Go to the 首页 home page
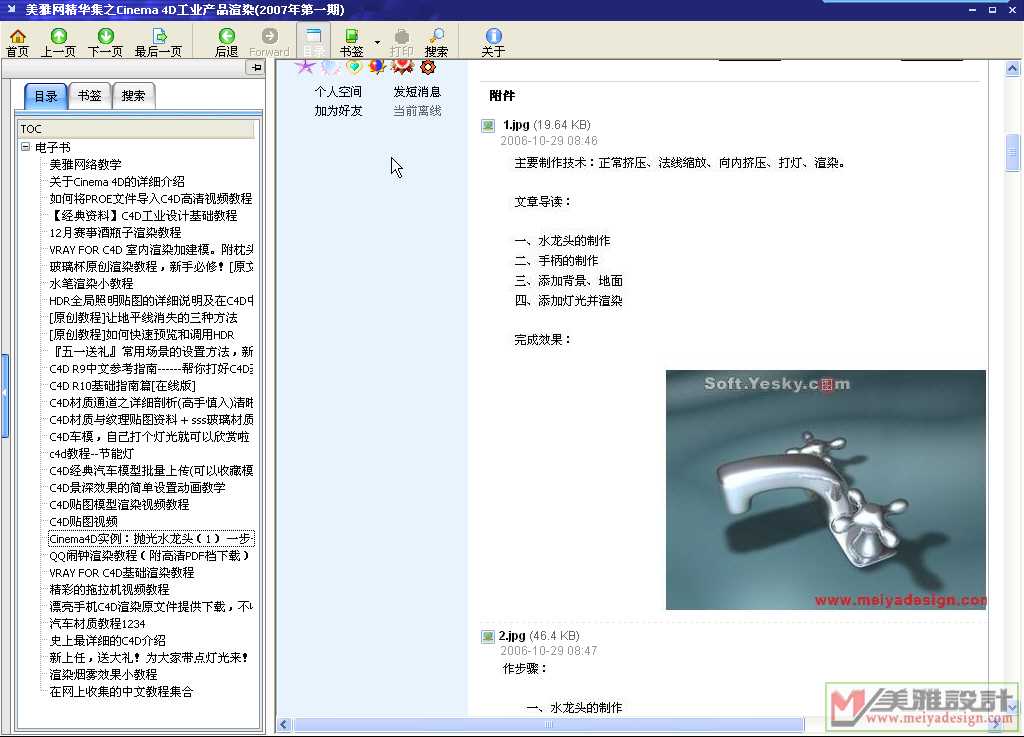The height and width of the screenshot is (737, 1024). point(18,42)
